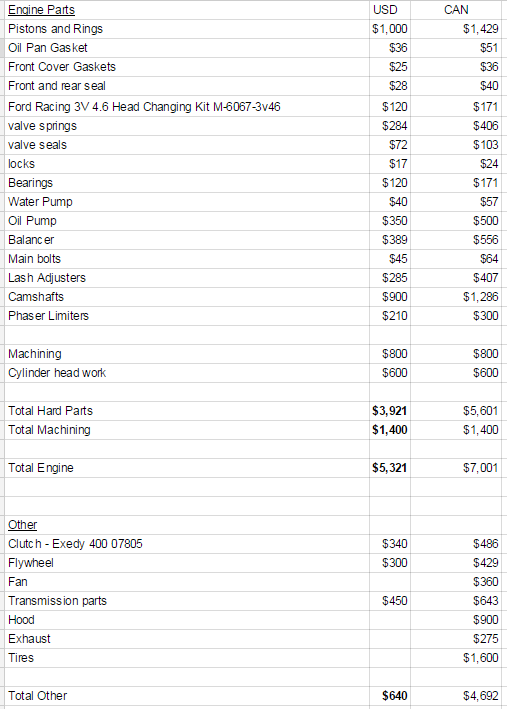Select the Total Engine USD $5,321 cell
Image resolution: width=507 pixels, height=709 pixels.
389,468
